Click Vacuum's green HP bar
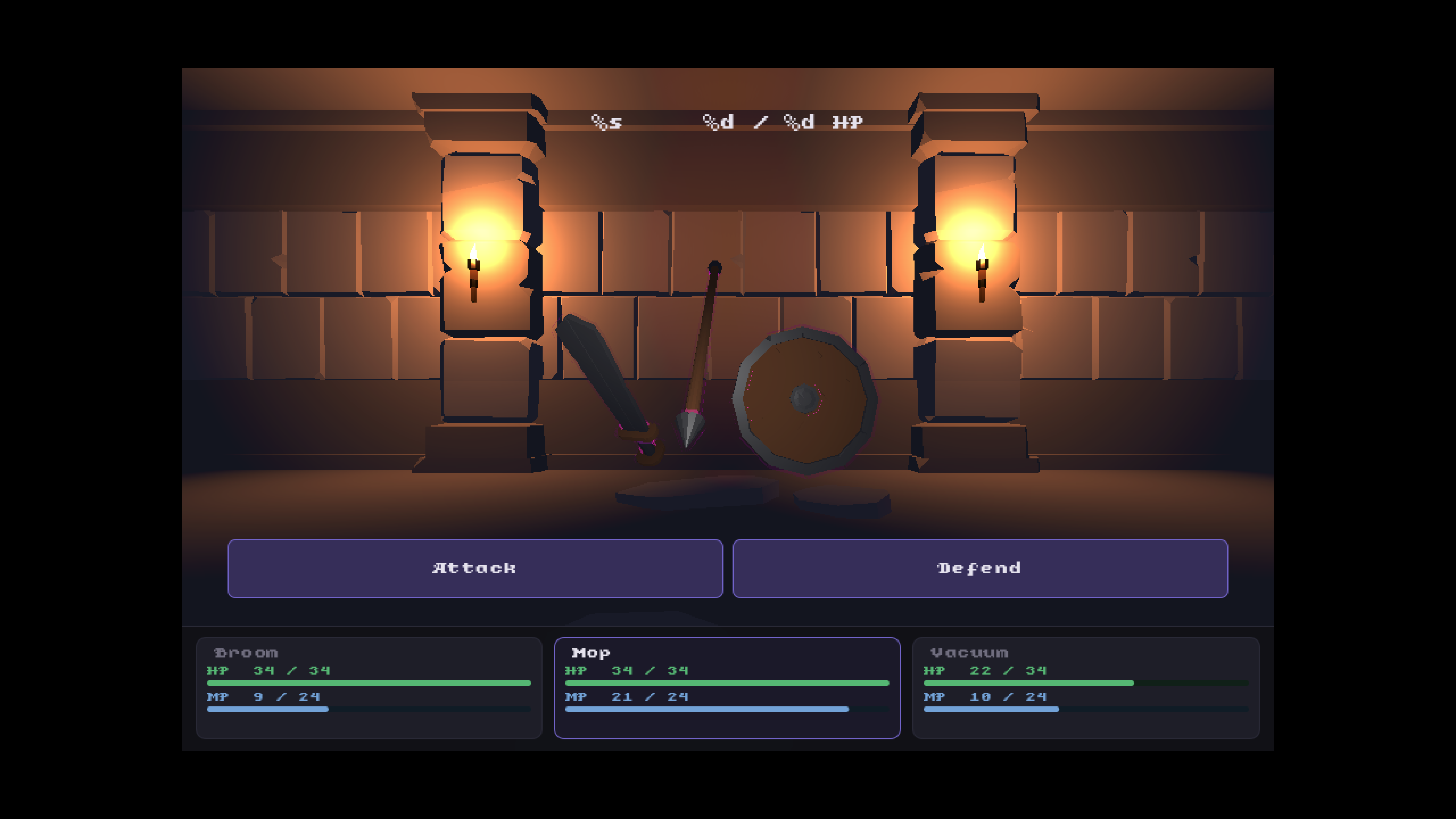Viewport: 1456px width, 819px height. 1028,683
